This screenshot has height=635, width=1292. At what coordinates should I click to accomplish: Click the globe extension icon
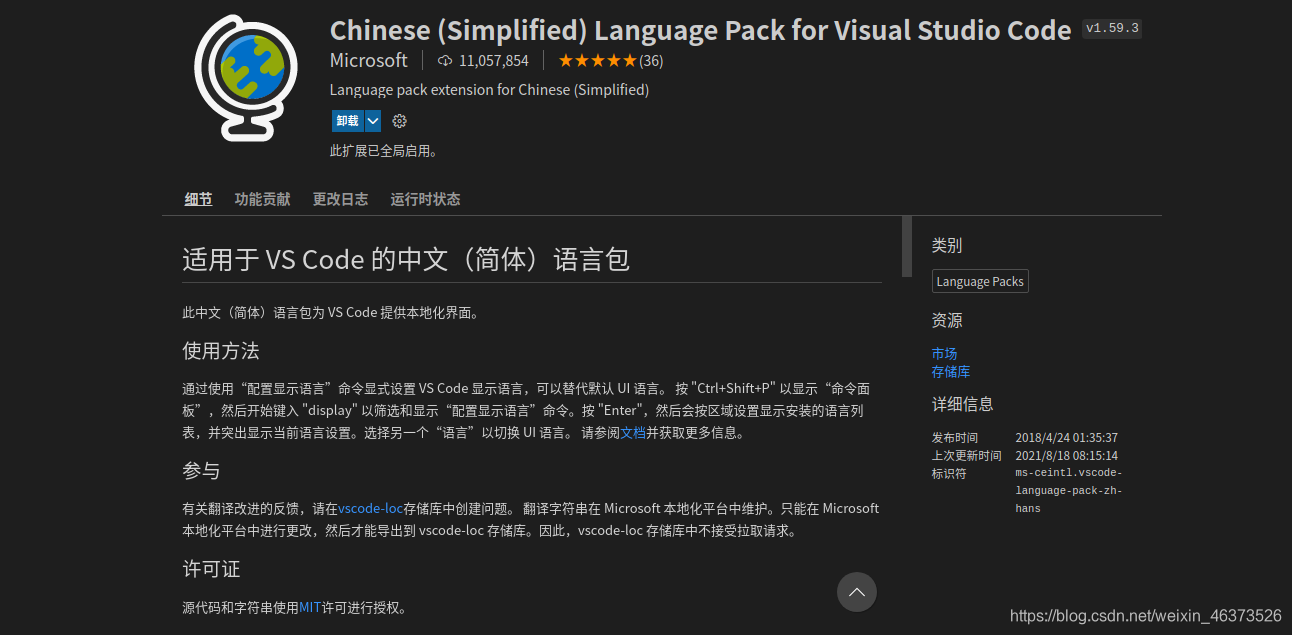point(246,77)
